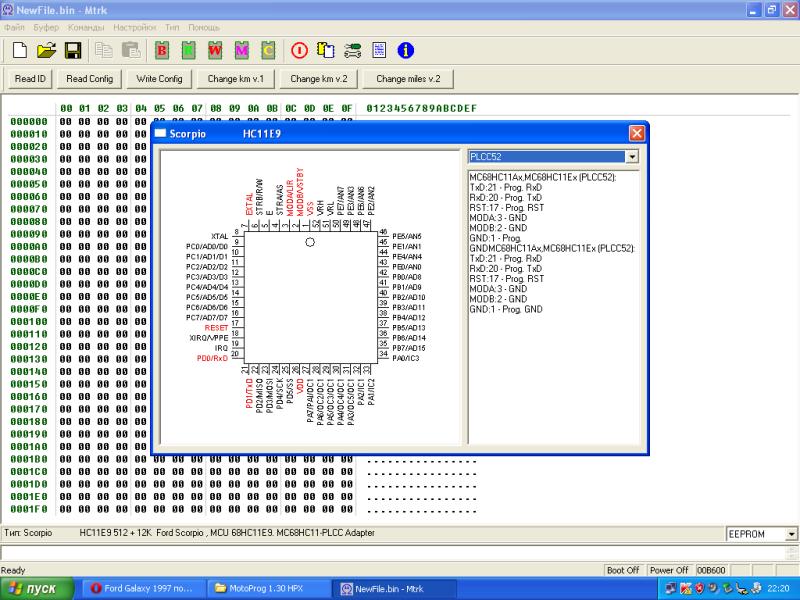Click the red W chip icon

[215, 50]
